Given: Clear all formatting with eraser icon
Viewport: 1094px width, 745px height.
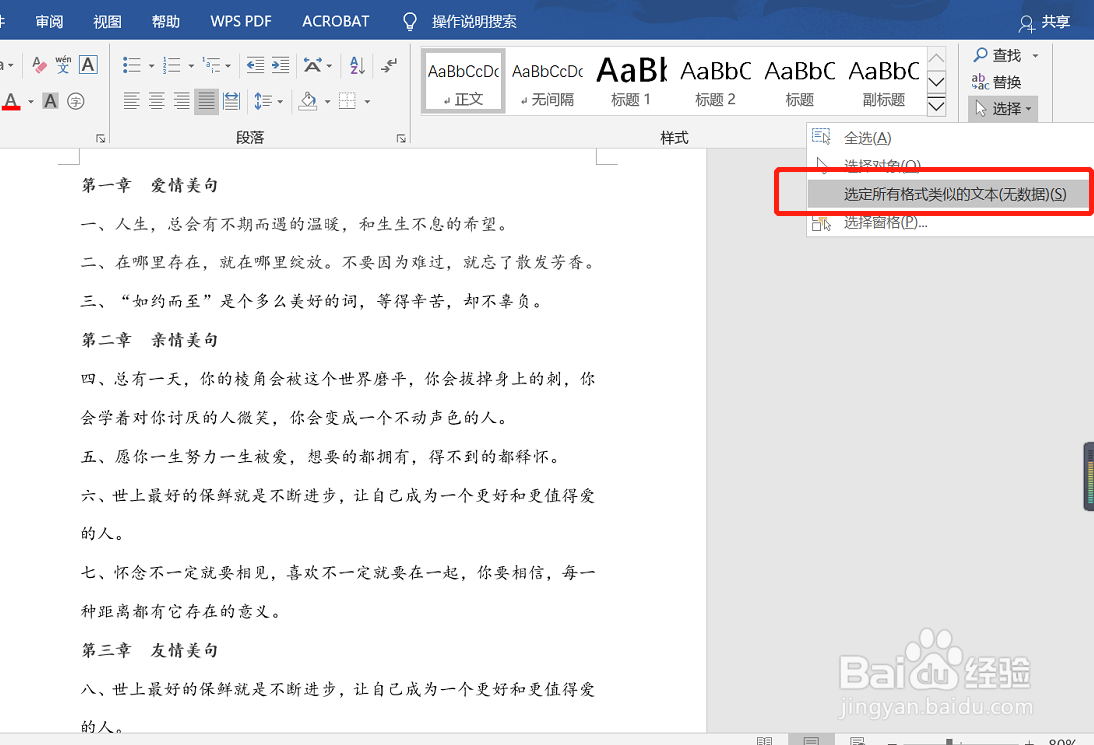Looking at the screenshot, I should tap(39, 65).
